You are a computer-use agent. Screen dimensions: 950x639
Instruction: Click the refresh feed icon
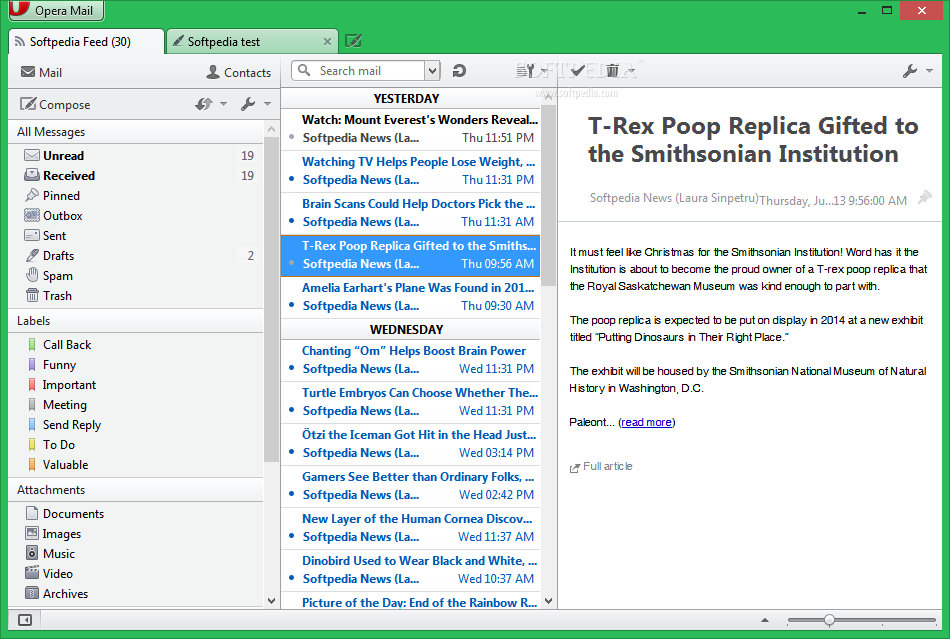click(459, 71)
